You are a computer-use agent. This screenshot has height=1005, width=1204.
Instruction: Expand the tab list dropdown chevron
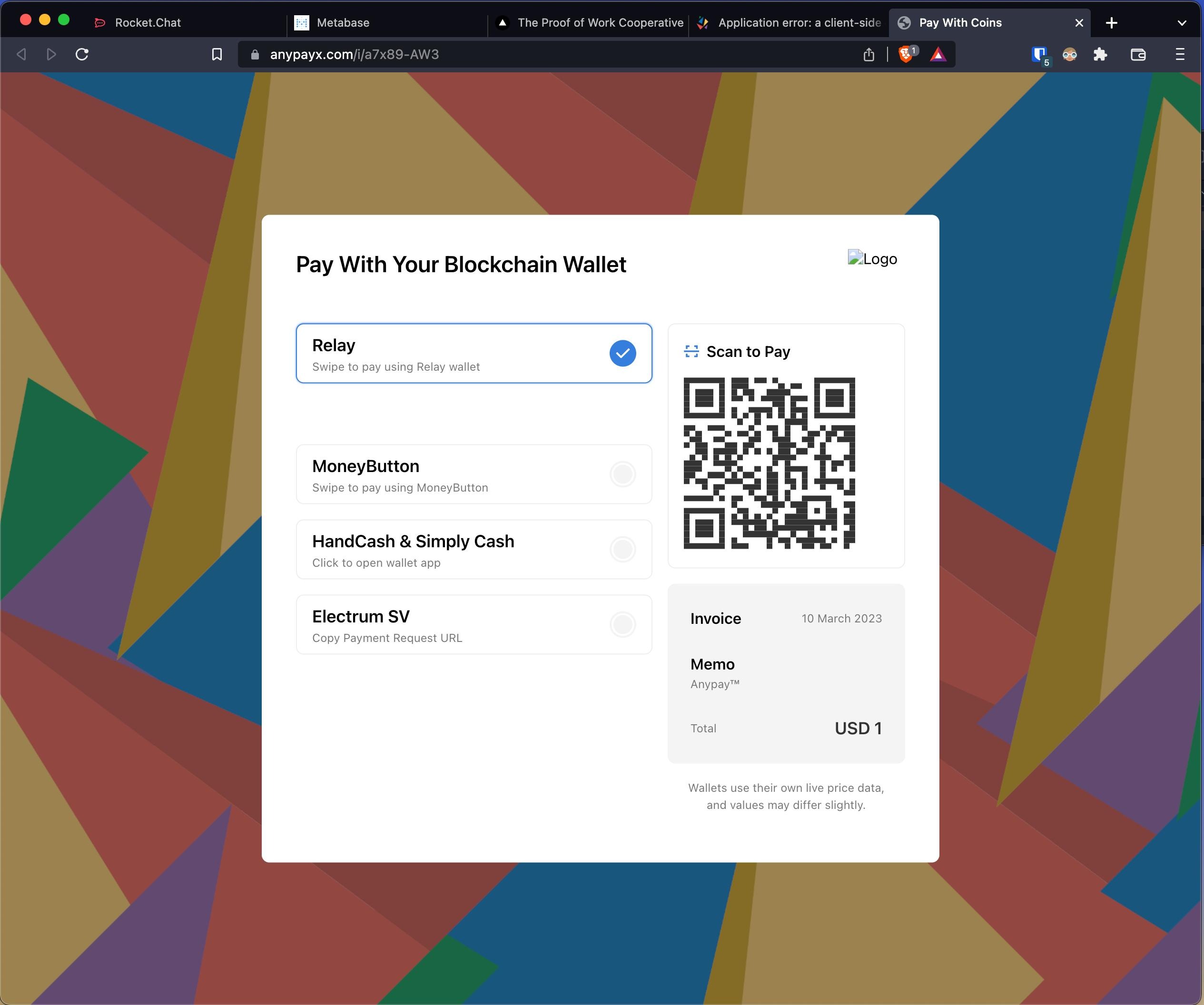1182,23
